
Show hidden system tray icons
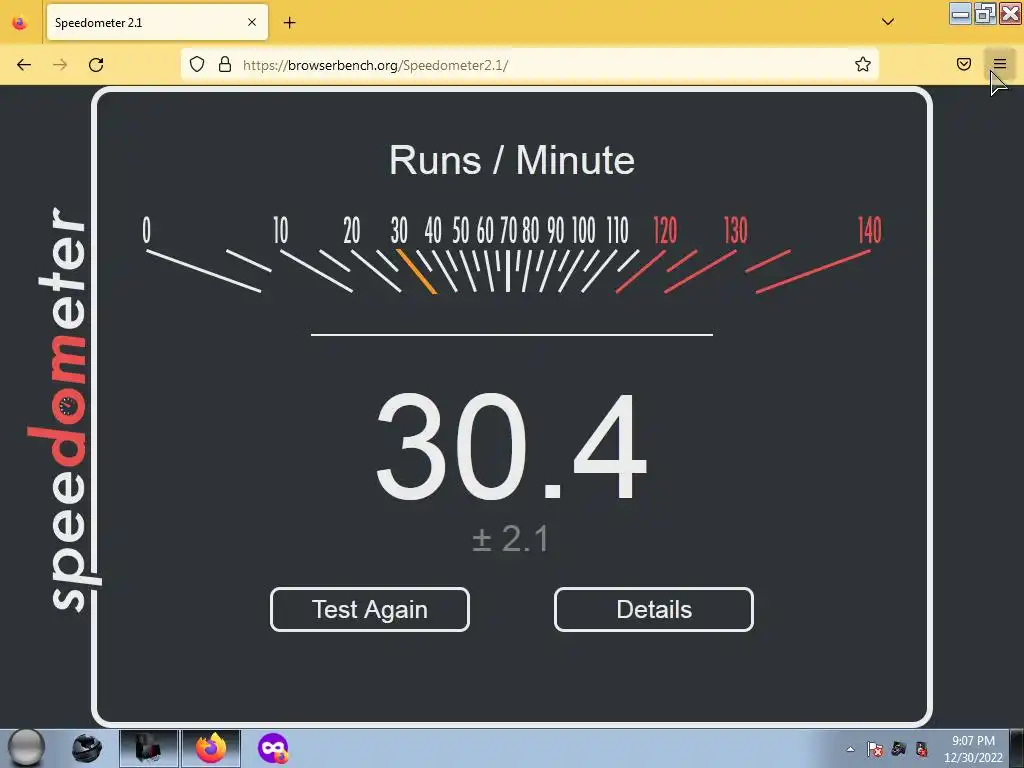850,749
